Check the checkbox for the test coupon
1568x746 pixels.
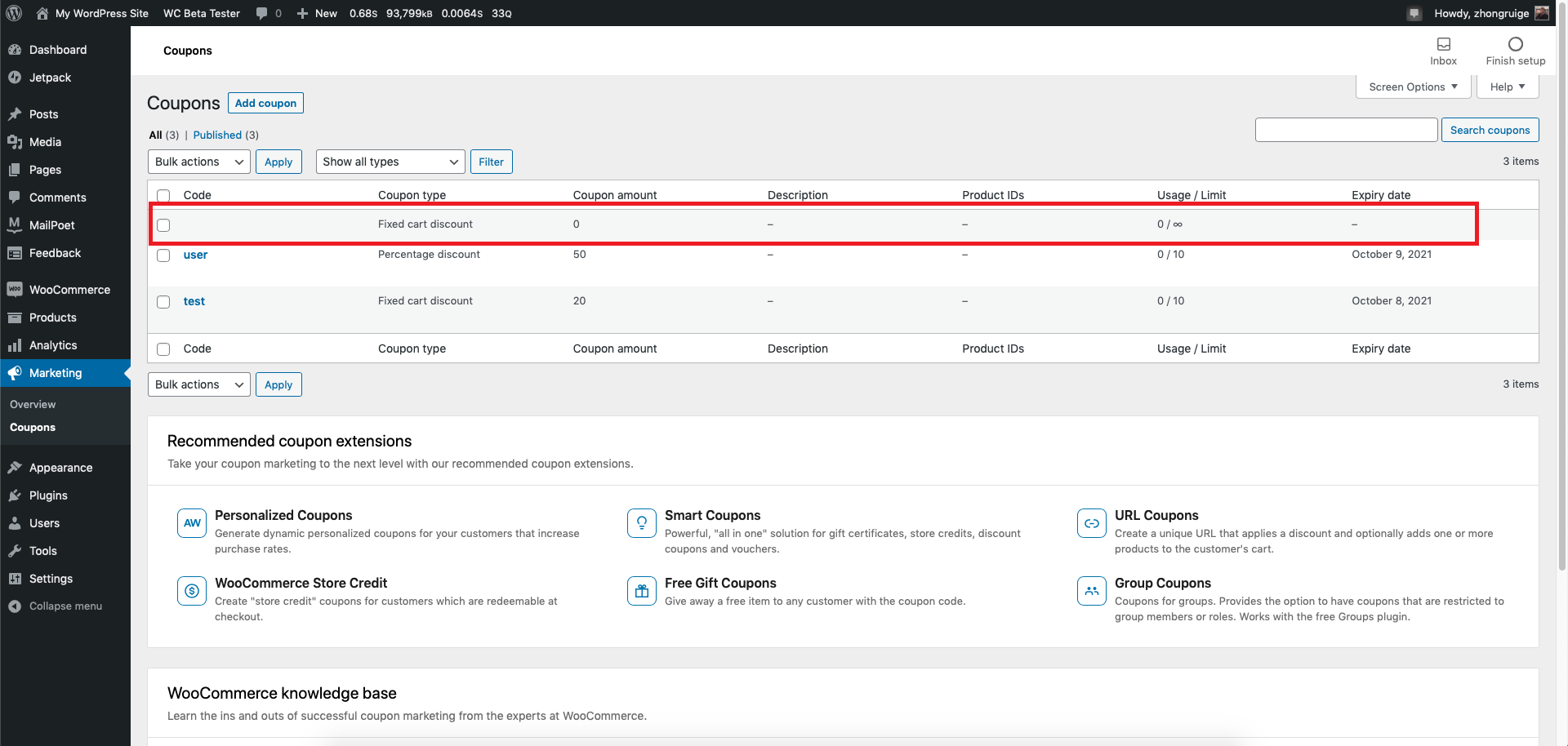(163, 302)
